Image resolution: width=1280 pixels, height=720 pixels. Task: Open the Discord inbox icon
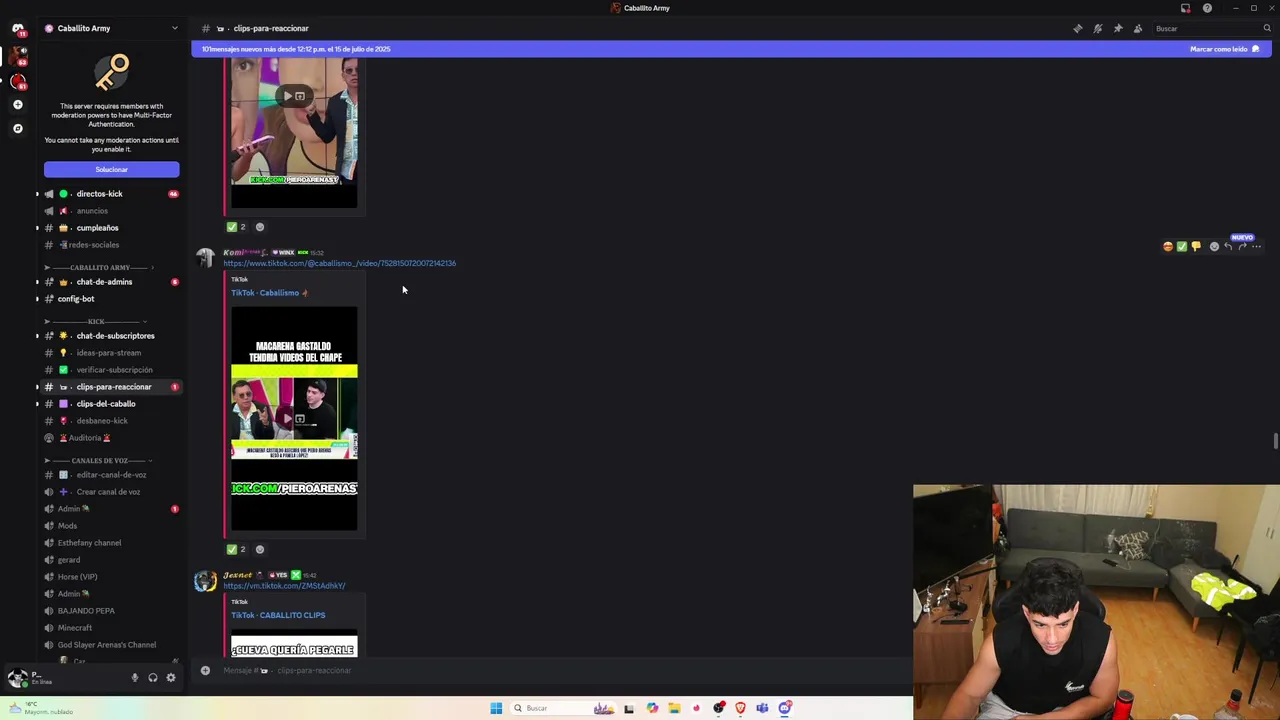pos(1186,8)
